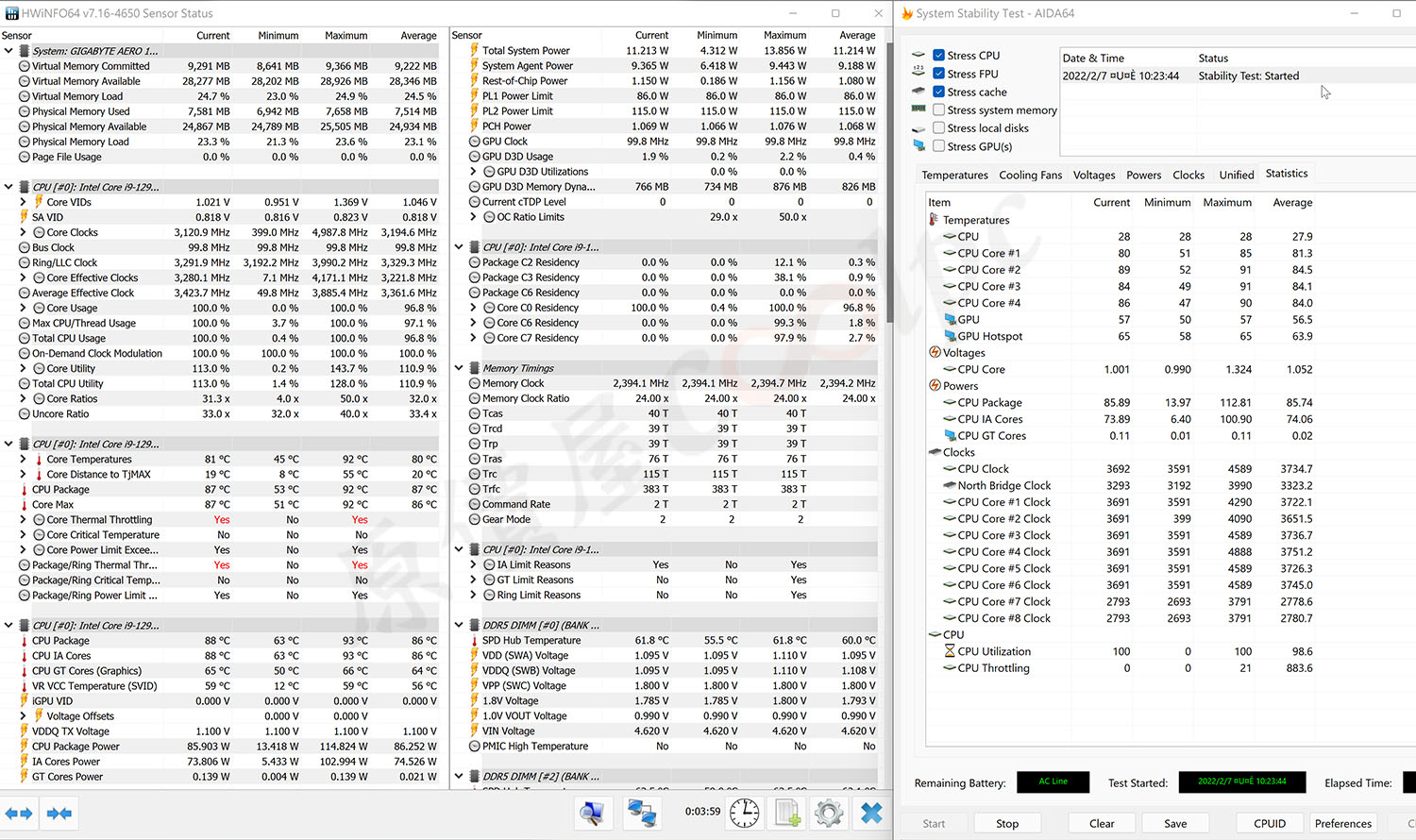
Task: Click the hourglass icon beside CPU Utilization
Action: pos(950,651)
